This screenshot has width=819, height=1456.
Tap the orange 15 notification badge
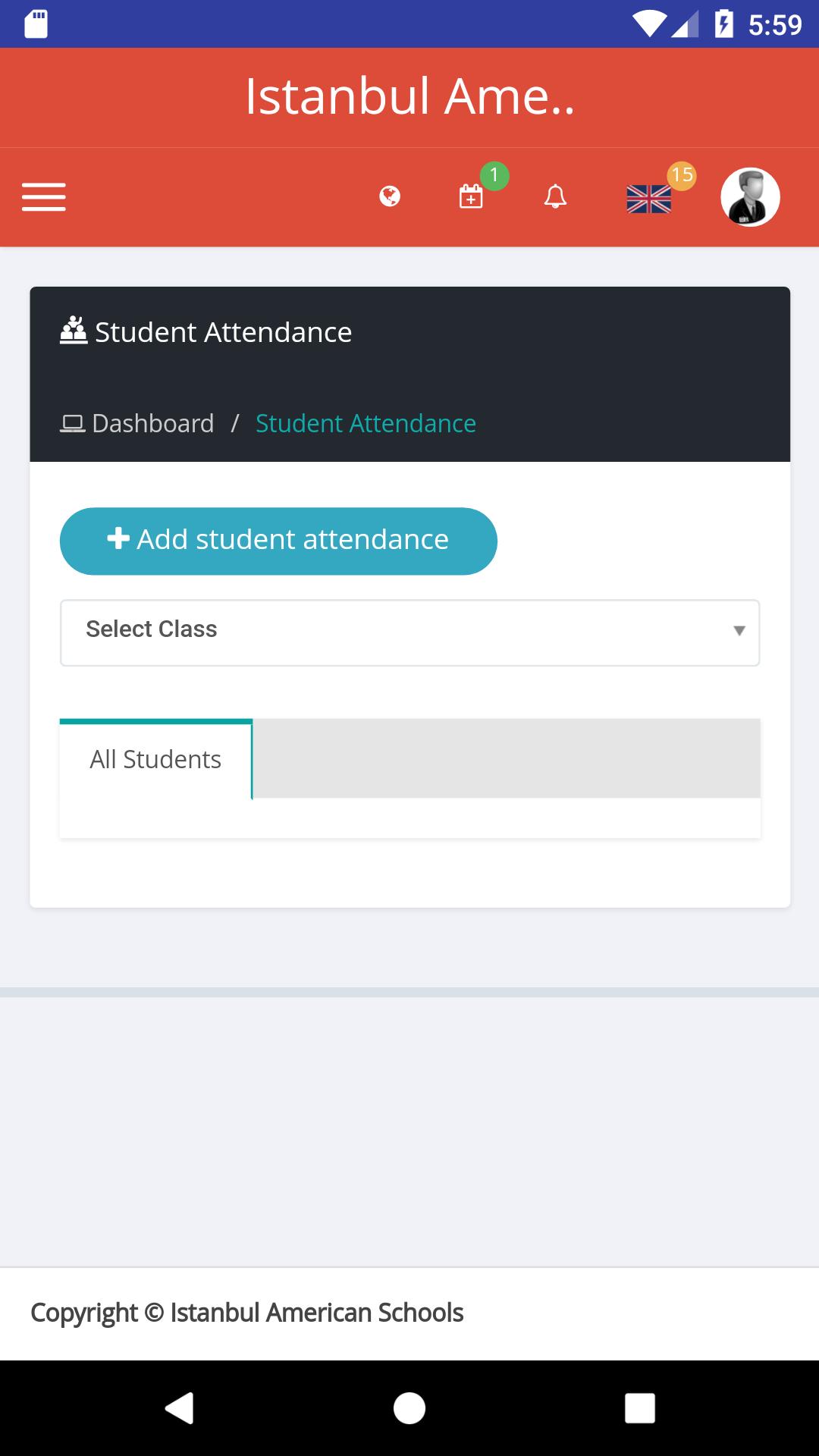click(x=682, y=176)
